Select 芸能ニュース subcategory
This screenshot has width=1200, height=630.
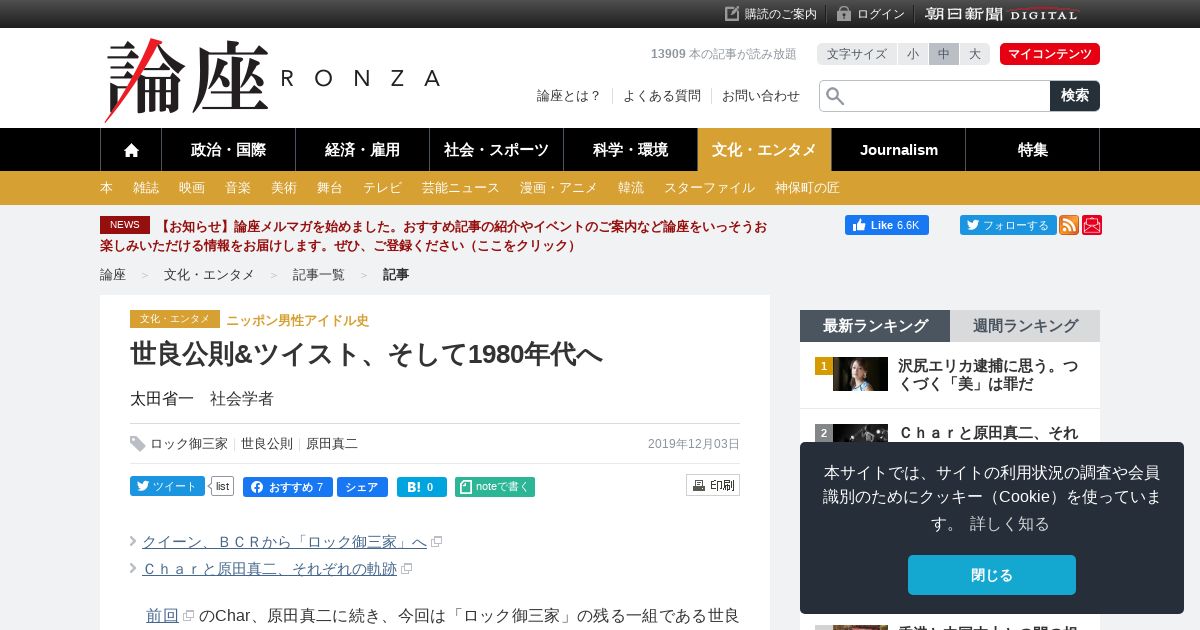pyautogui.click(x=460, y=188)
